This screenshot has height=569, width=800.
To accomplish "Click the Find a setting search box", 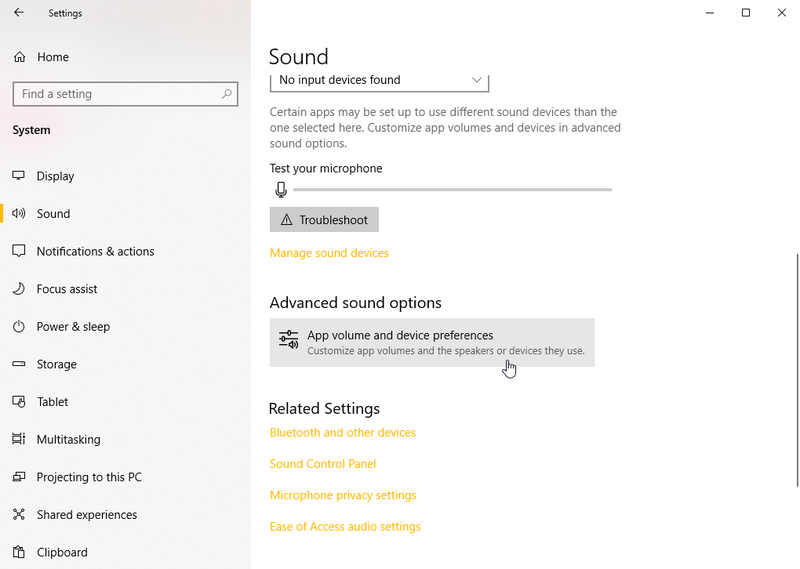I will (x=125, y=94).
